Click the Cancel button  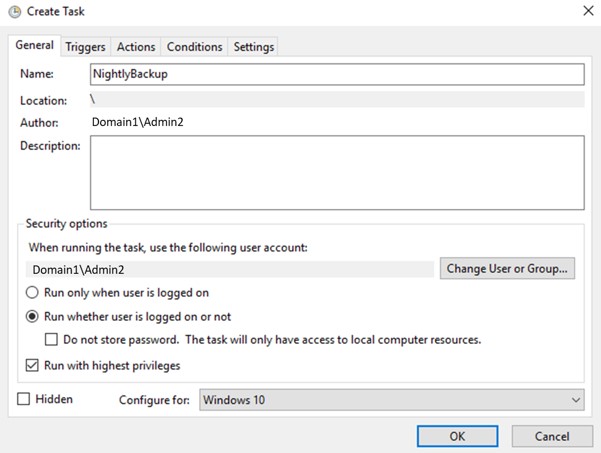click(x=552, y=436)
